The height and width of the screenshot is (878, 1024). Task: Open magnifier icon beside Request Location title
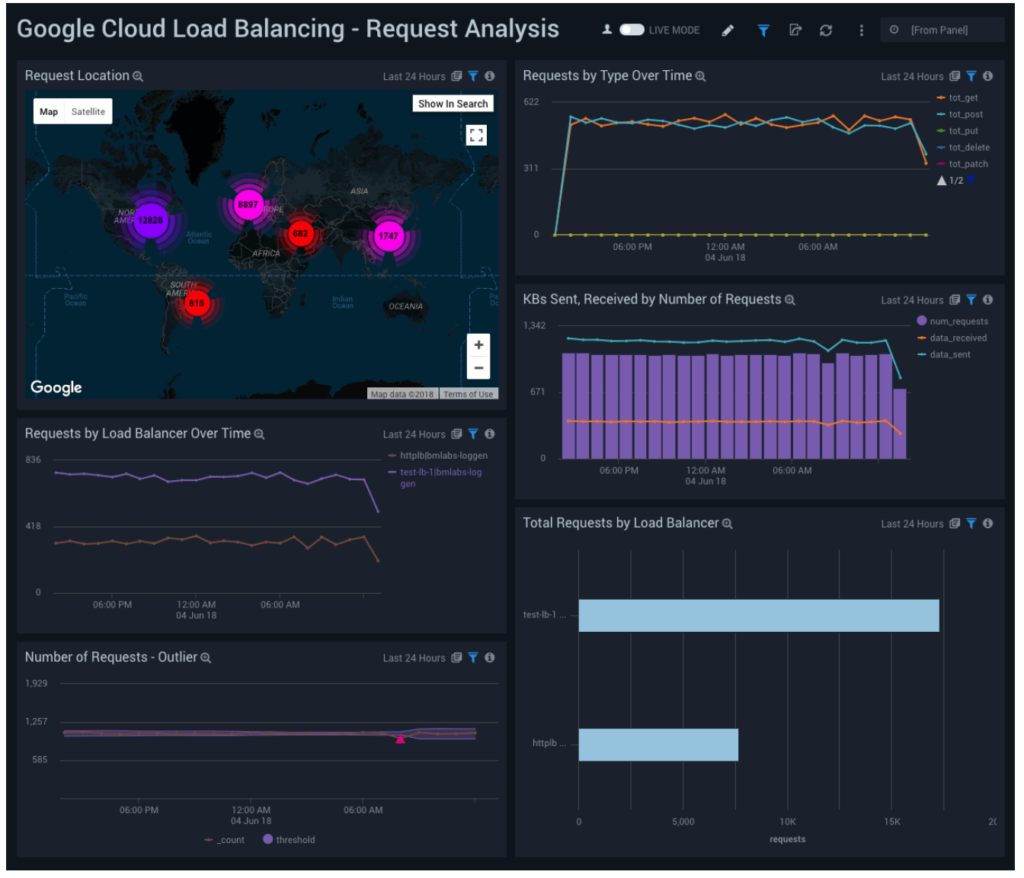138,76
